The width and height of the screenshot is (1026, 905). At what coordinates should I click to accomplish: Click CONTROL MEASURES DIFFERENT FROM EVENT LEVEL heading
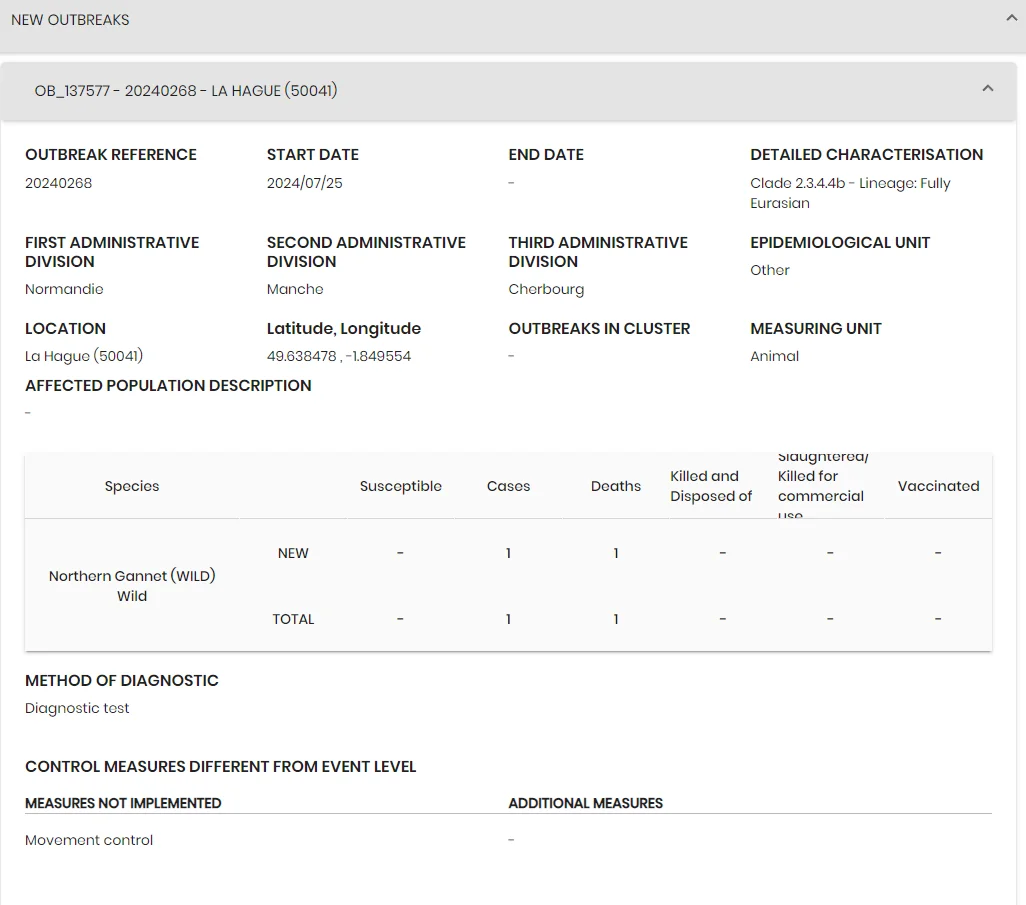(x=221, y=766)
